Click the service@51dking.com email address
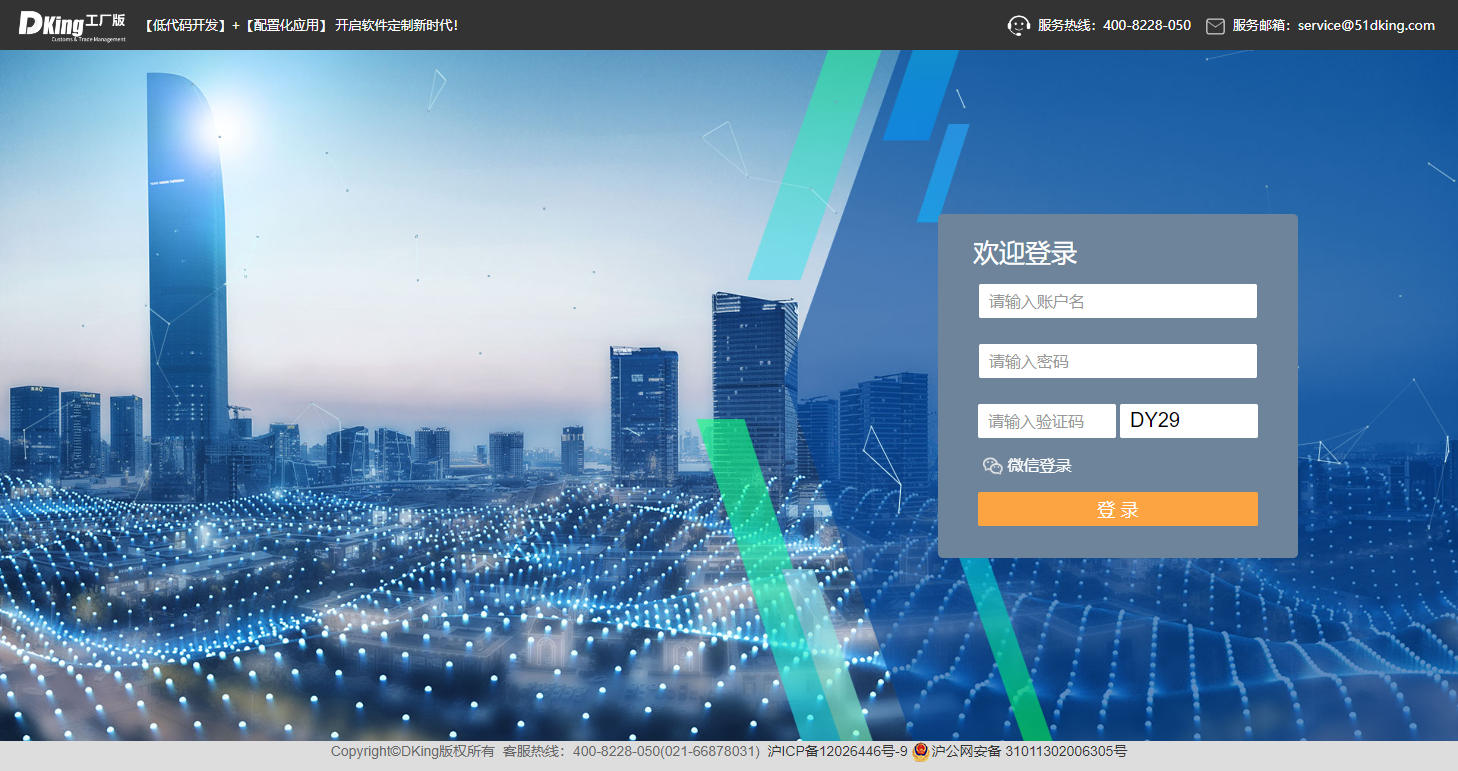 point(1366,26)
